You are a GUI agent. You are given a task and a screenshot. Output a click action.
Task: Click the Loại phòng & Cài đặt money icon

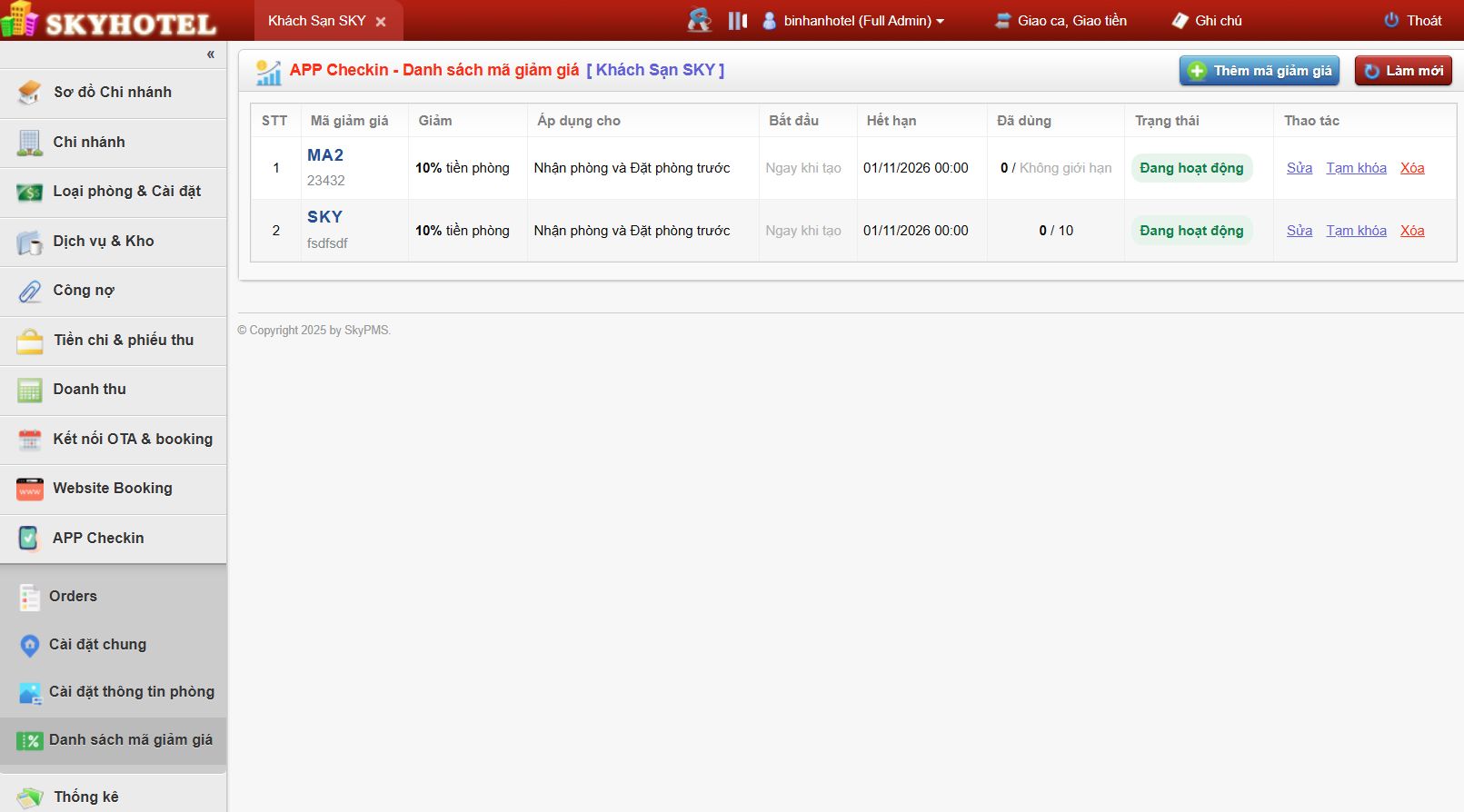click(29, 192)
